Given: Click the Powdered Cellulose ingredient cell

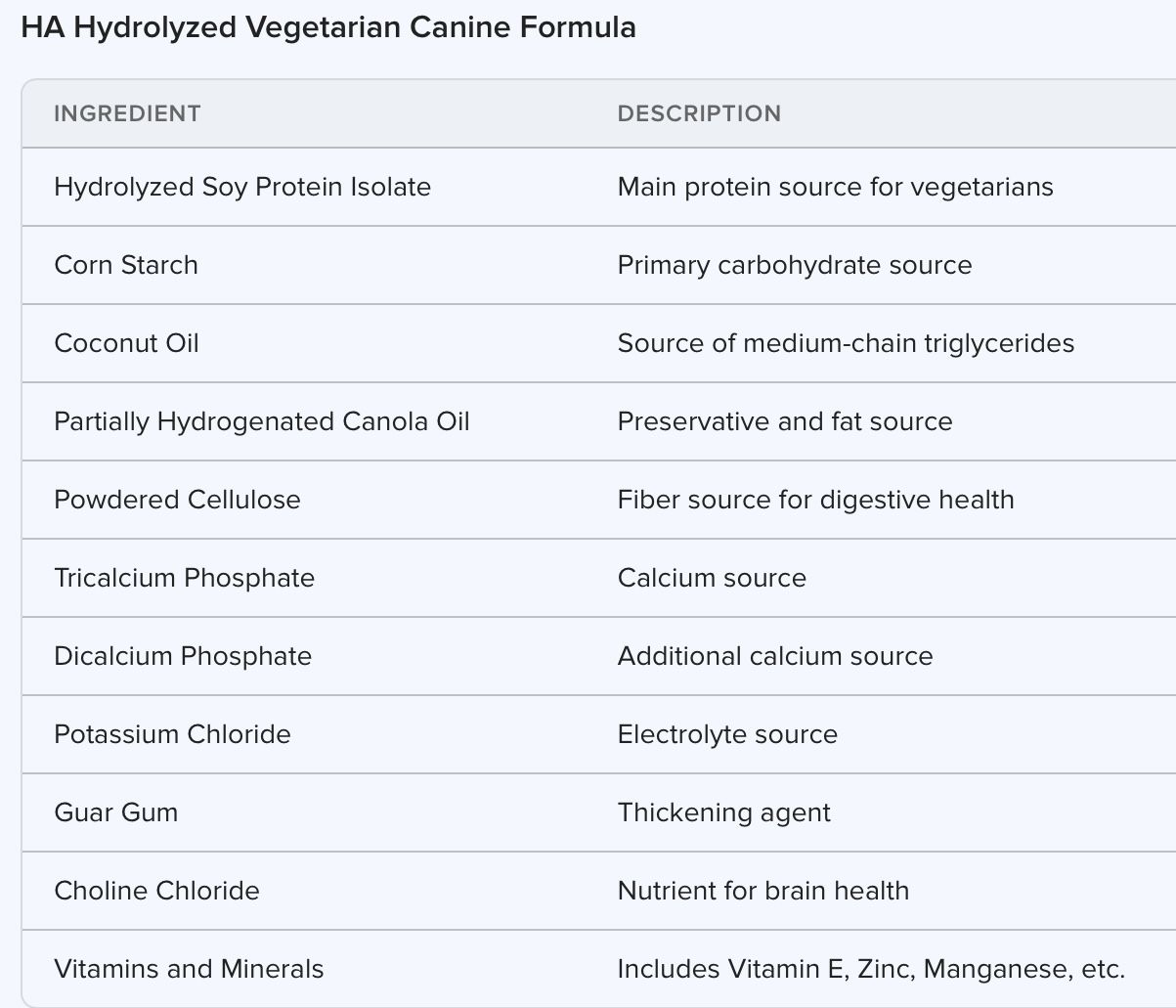Looking at the screenshot, I should [177, 500].
